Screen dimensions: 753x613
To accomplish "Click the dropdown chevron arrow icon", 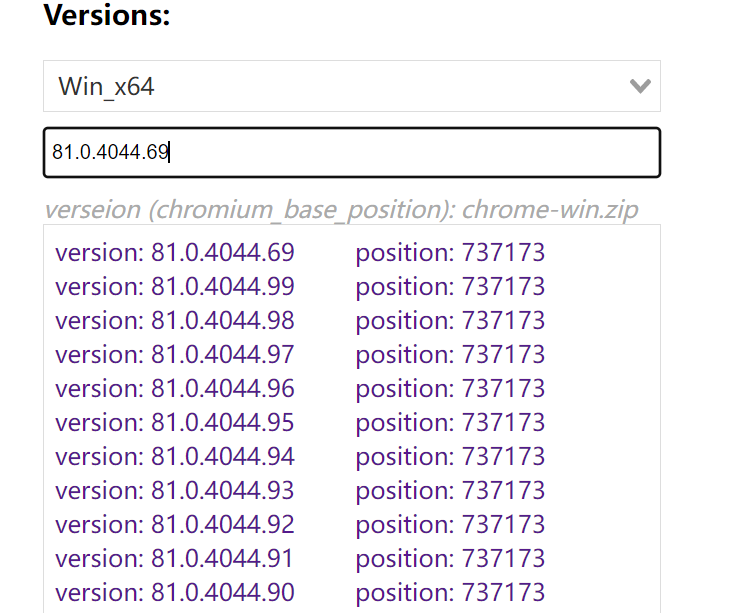I will point(640,86).
